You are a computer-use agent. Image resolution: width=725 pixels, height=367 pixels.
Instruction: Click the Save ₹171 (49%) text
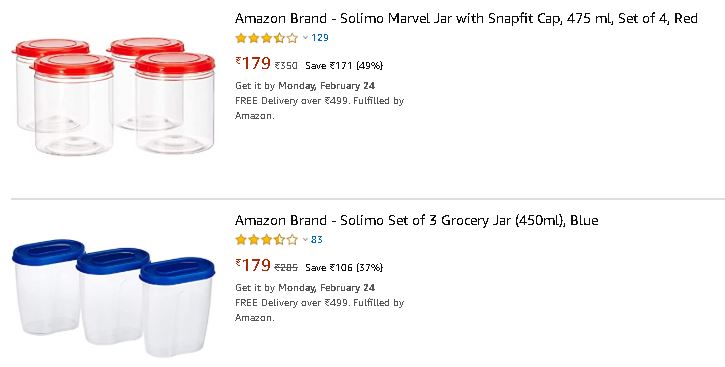344,66
